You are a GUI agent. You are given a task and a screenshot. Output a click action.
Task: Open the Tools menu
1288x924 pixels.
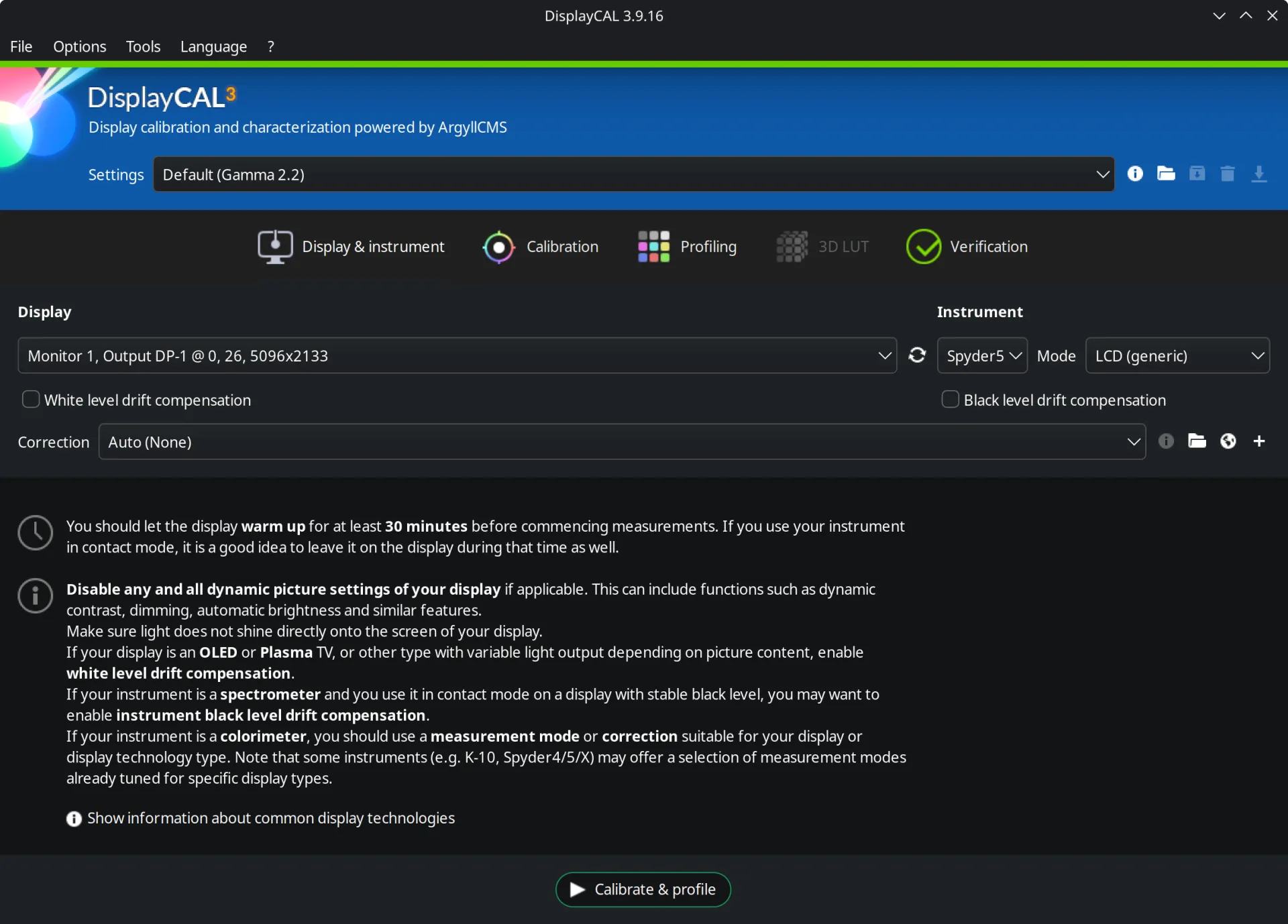(142, 46)
